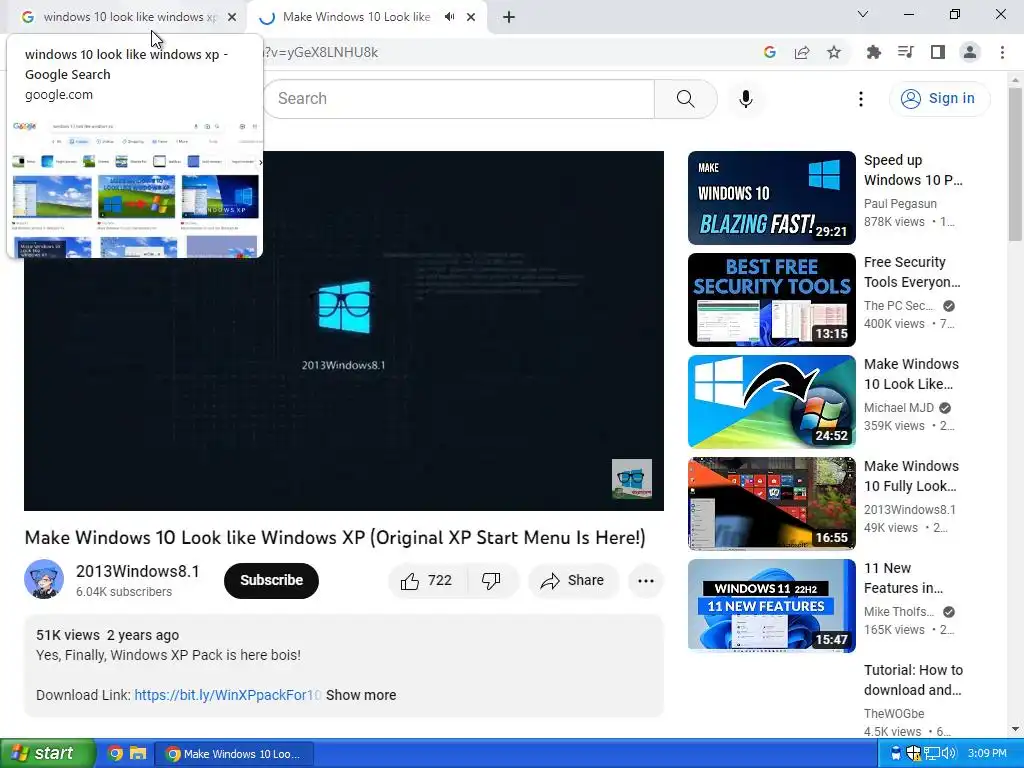Click the video player area
The image size is (1024, 768).
(x=344, y=330)
